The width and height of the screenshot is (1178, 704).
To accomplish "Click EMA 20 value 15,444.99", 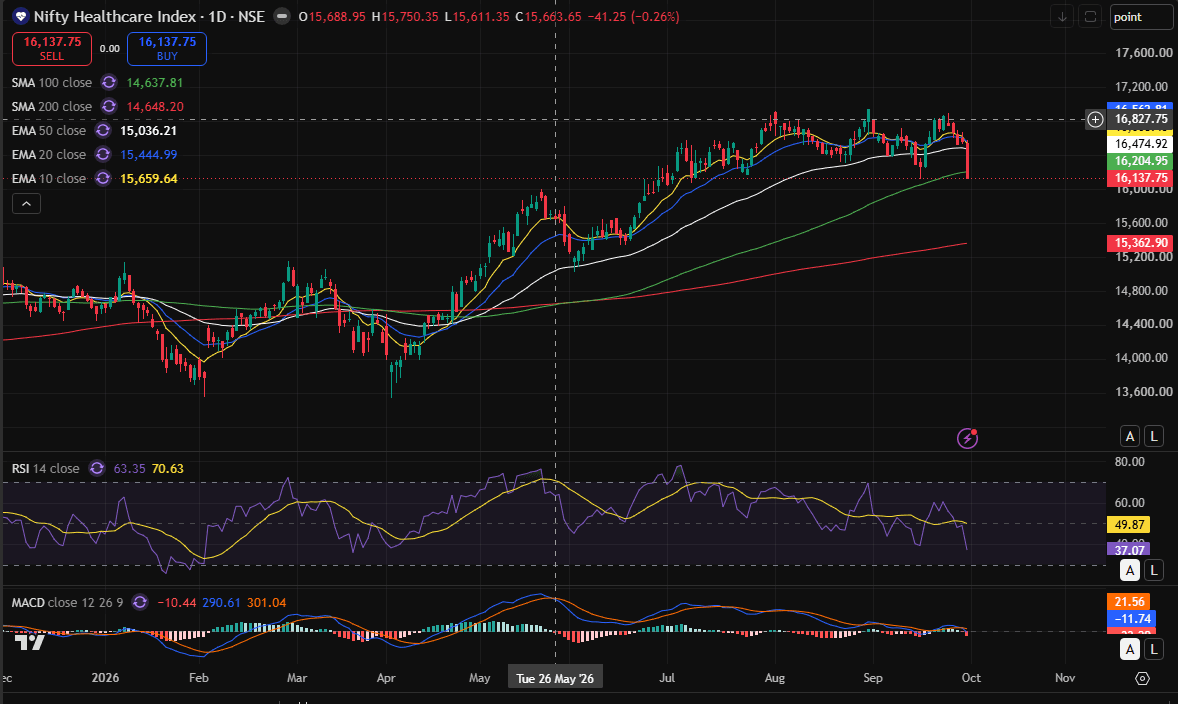I will tap(149, 155).
